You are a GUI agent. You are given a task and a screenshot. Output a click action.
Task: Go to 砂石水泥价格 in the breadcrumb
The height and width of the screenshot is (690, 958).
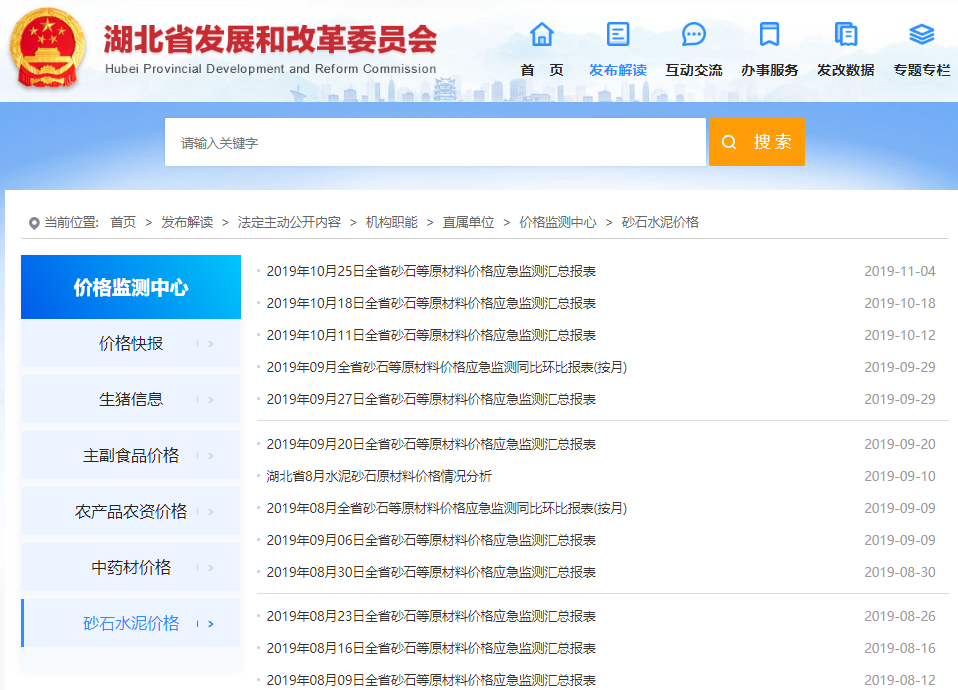tap(660, 222)
